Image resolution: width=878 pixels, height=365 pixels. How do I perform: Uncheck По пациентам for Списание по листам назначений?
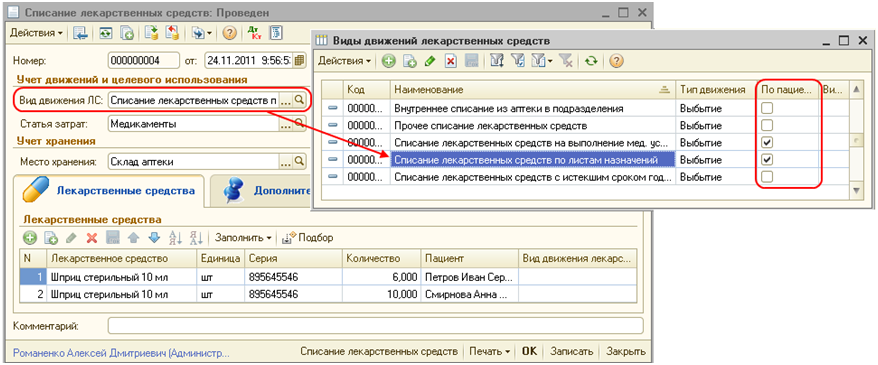tap(768, 160)
